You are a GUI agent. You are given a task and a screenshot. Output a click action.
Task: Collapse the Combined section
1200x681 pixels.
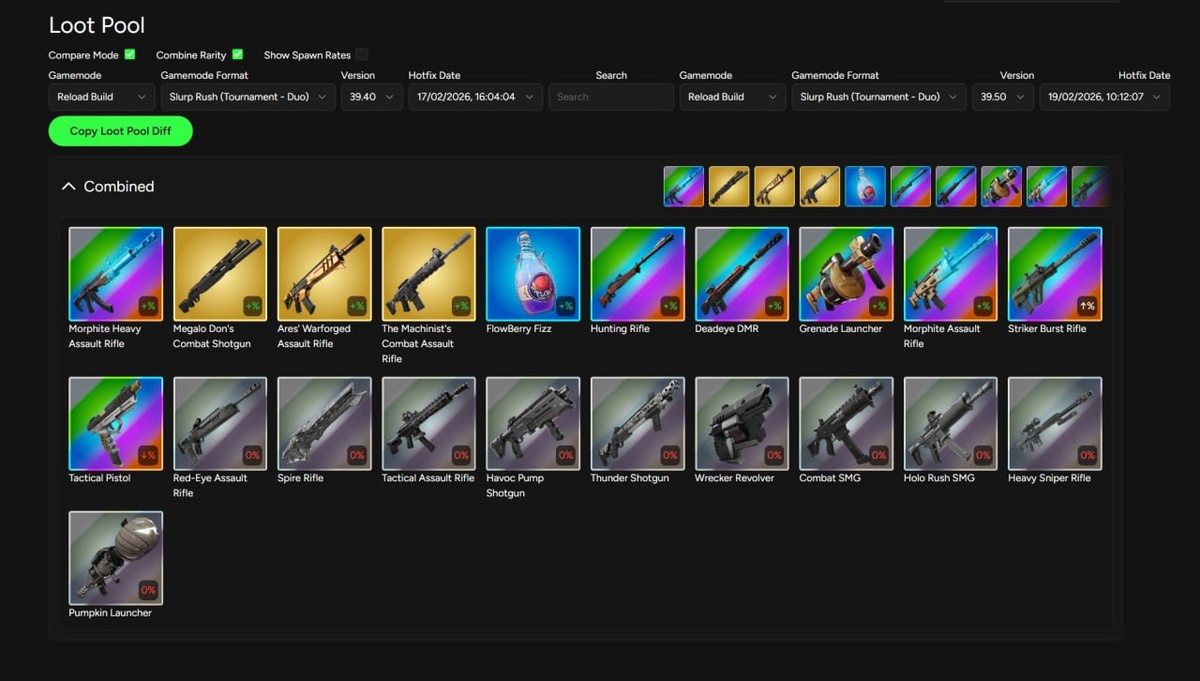point(69,186)
